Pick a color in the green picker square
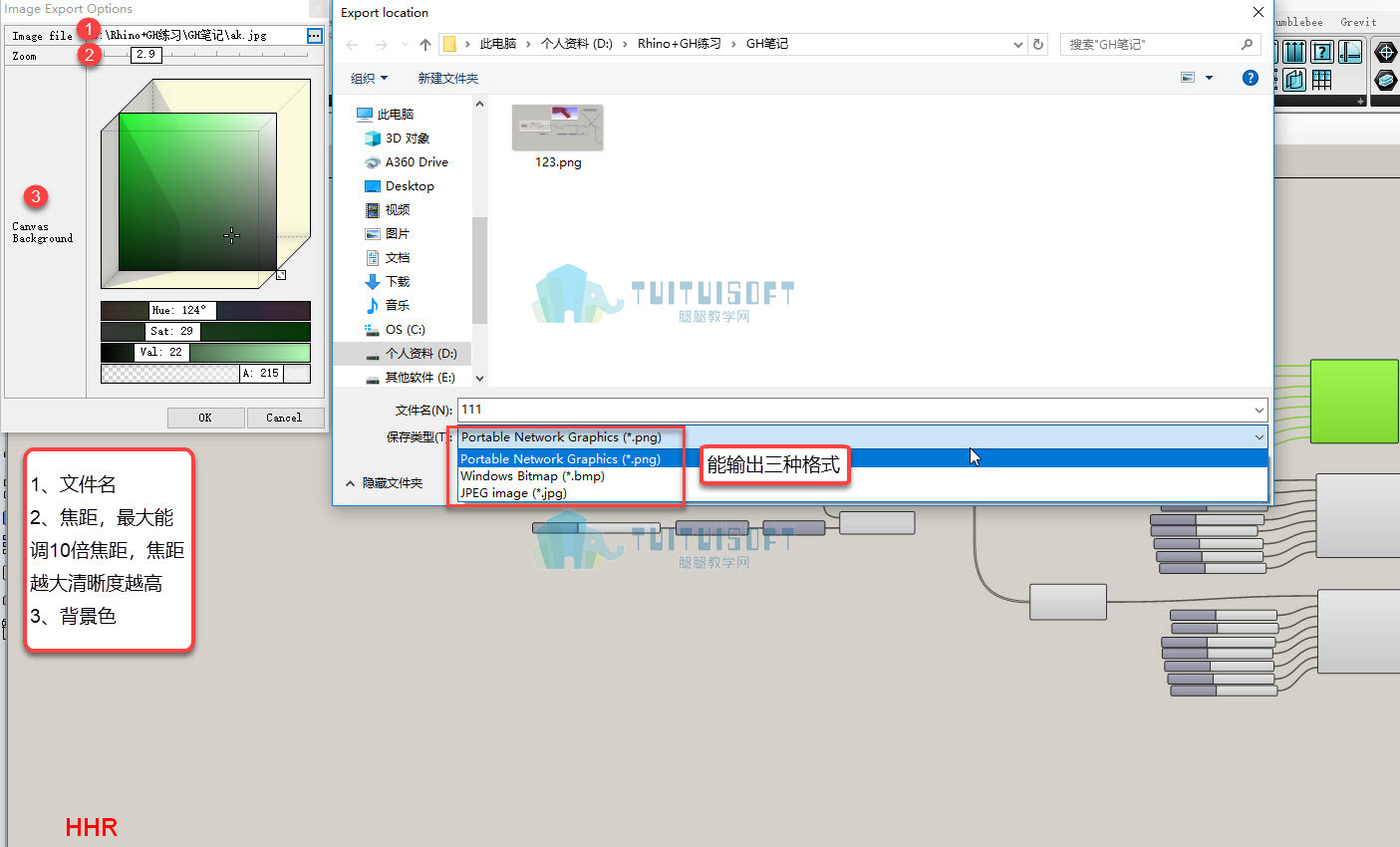This screenshot has width=1400, height=847. 197,191
